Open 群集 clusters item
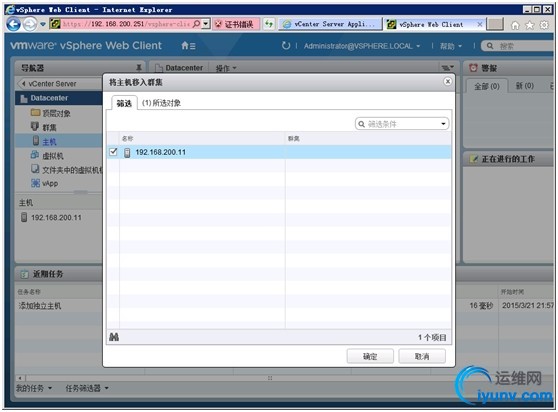558x412 pixels. [x=49, y=127]
